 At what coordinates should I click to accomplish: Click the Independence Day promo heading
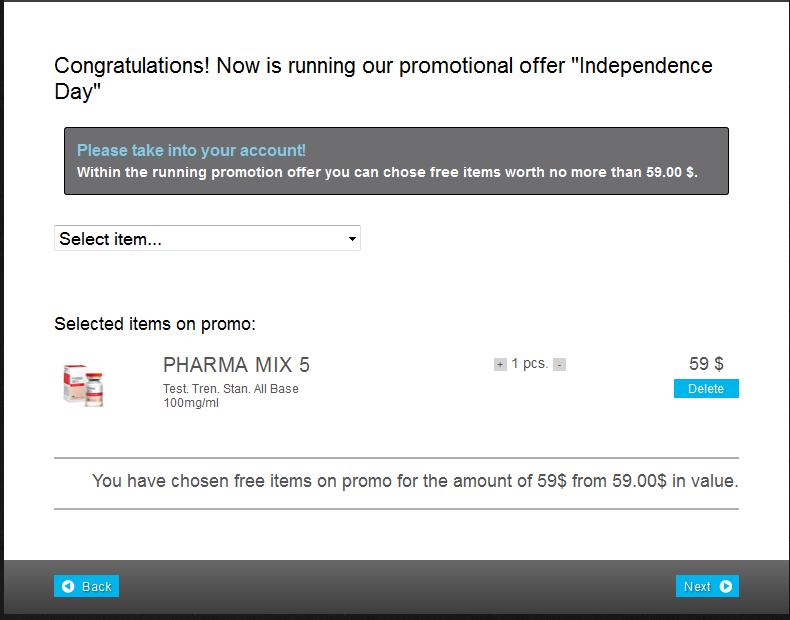click(383, 79)
